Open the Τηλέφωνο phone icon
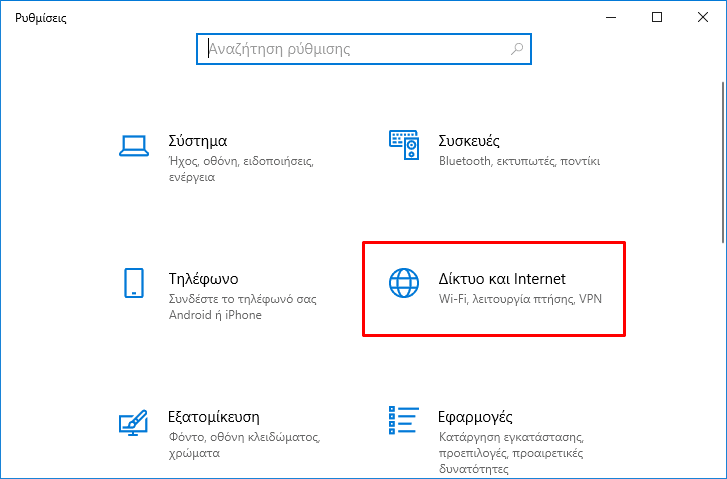The image size is (727, 479). 134,282
